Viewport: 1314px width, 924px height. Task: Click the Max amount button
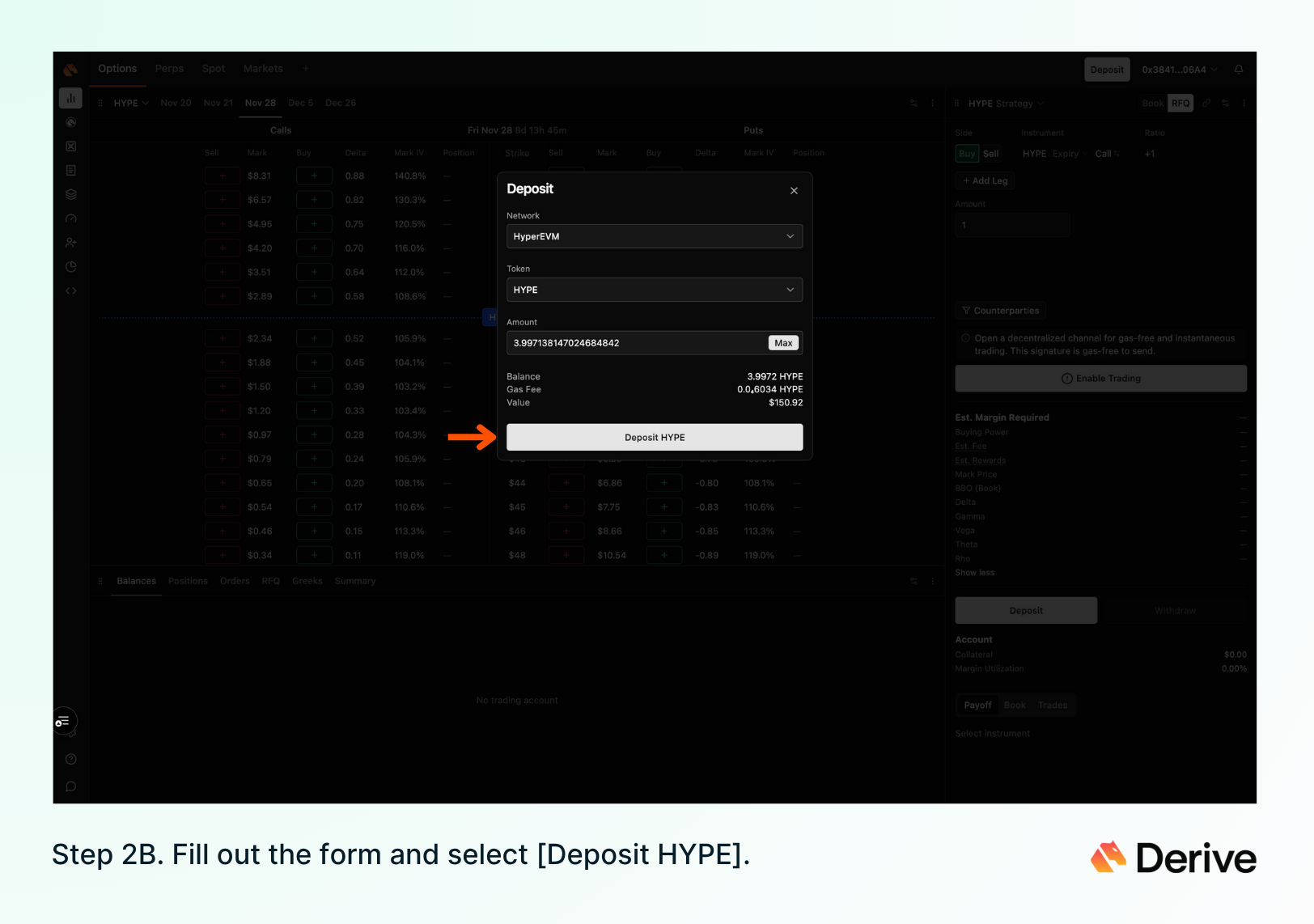point(782,343)
